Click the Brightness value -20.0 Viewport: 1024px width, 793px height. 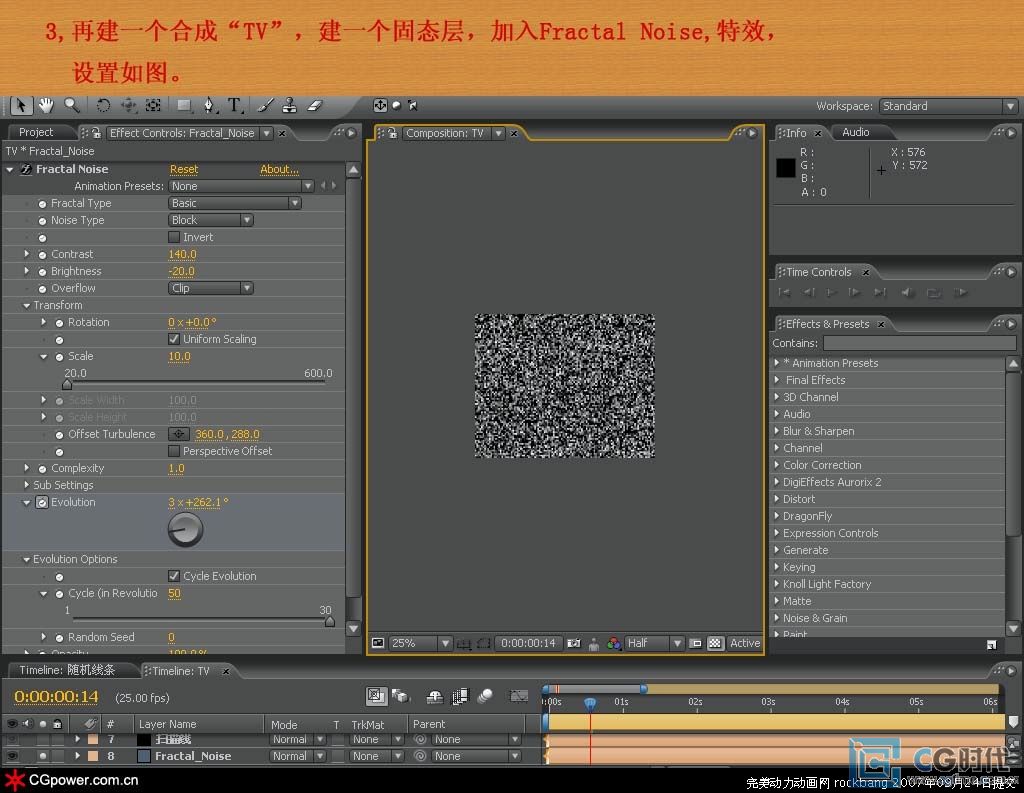click(x=182, y=271)
